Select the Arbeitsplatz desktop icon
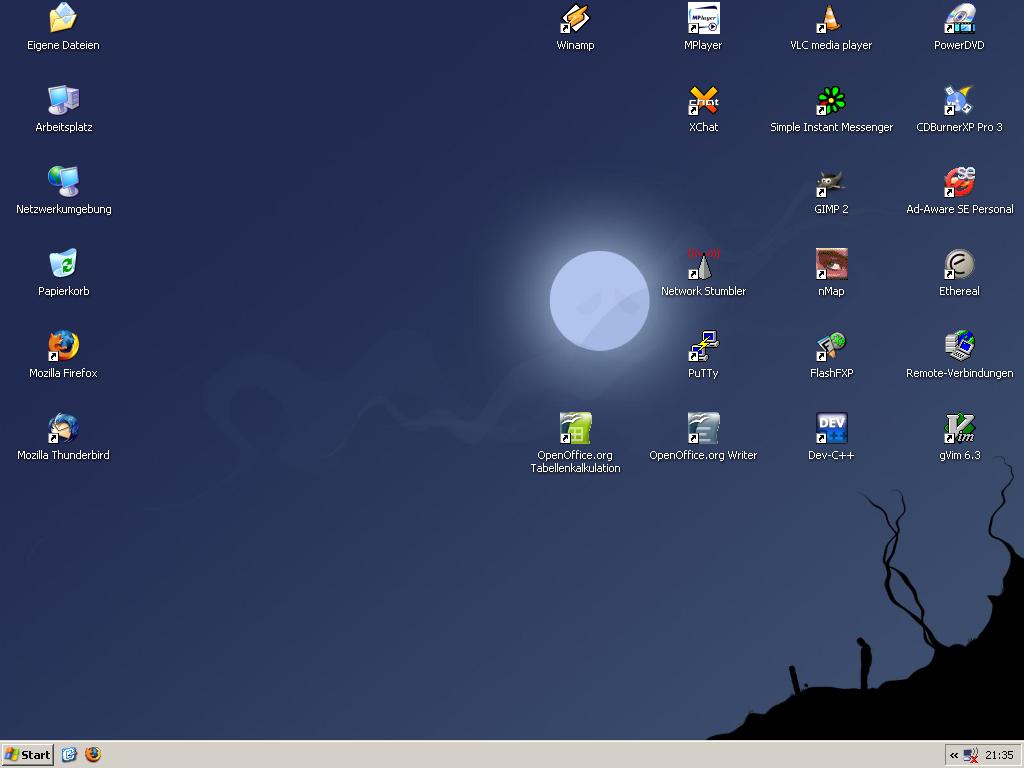Viewport: 1024px width, 768px height. tap(63, 100)
